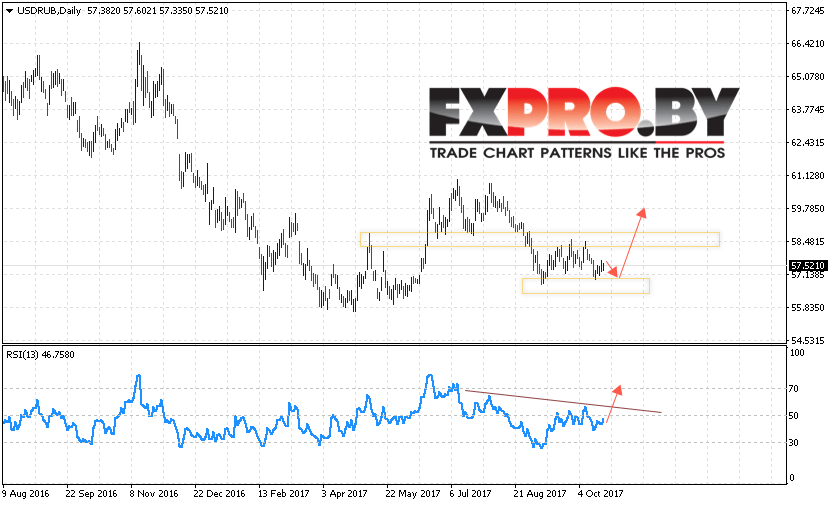Image resolution: width=829 pixels, height=505 pixels.
Task: Click the 21 Aug 2017 date label
Action: [539, 493]
